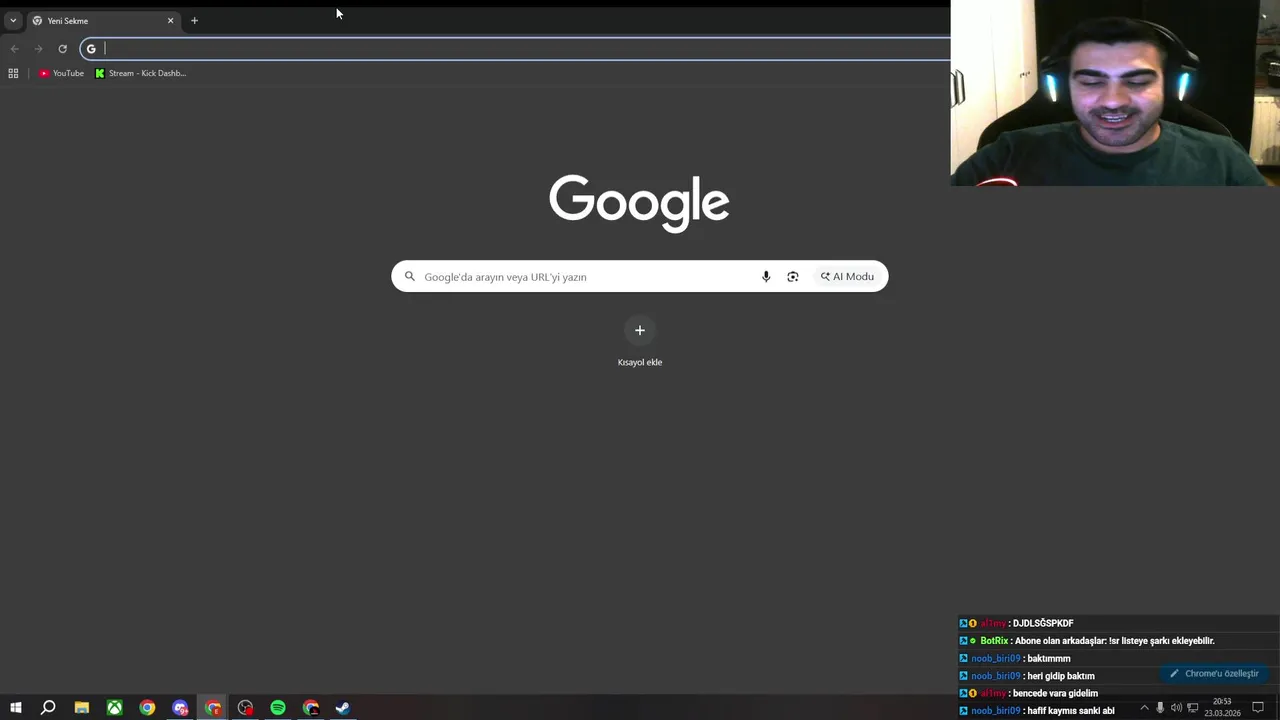Open first Chrome icon in taskbar
1280x720 pixels.
tap(147, 708)
